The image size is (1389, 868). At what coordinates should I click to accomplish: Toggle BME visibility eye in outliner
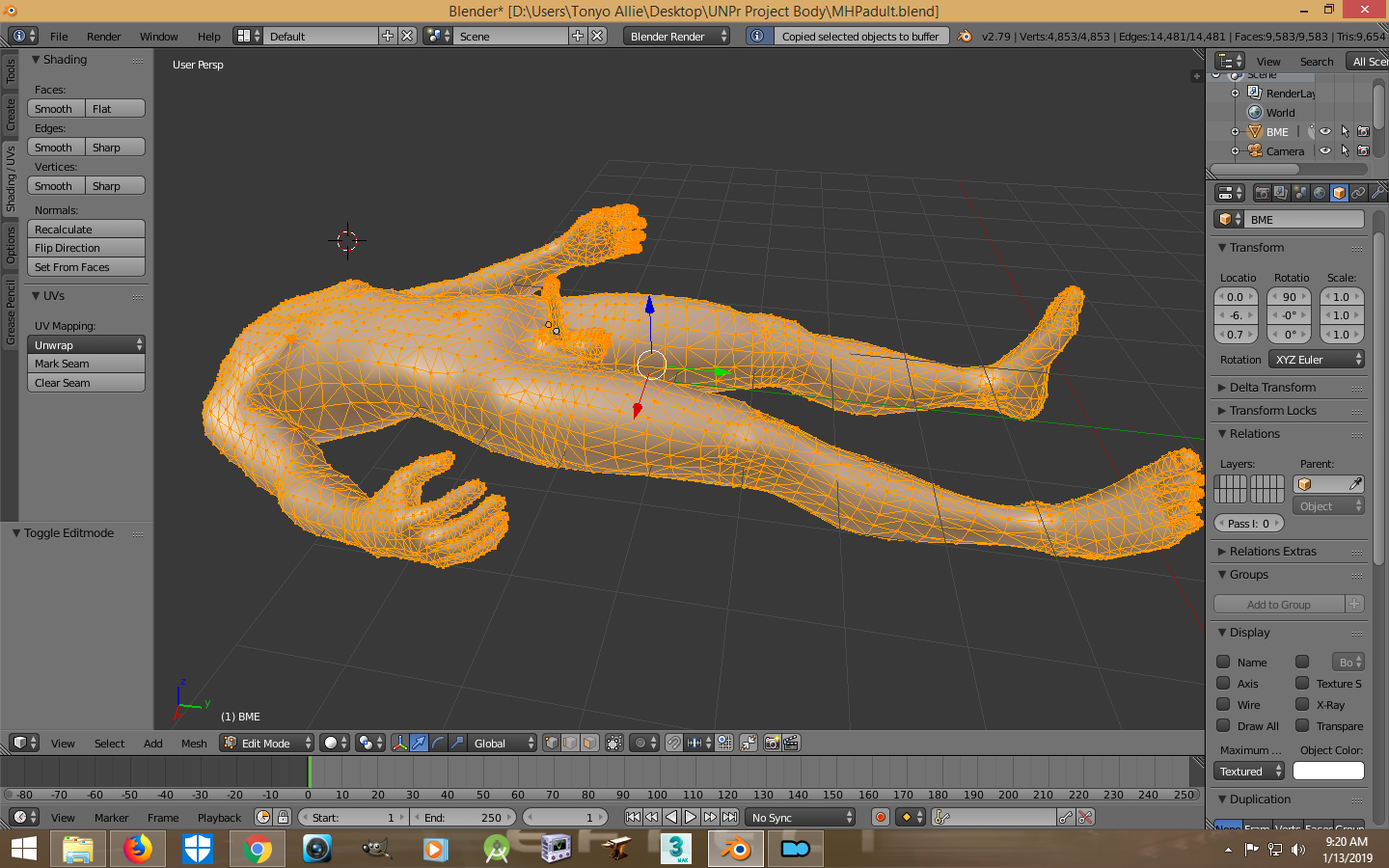1325,132
